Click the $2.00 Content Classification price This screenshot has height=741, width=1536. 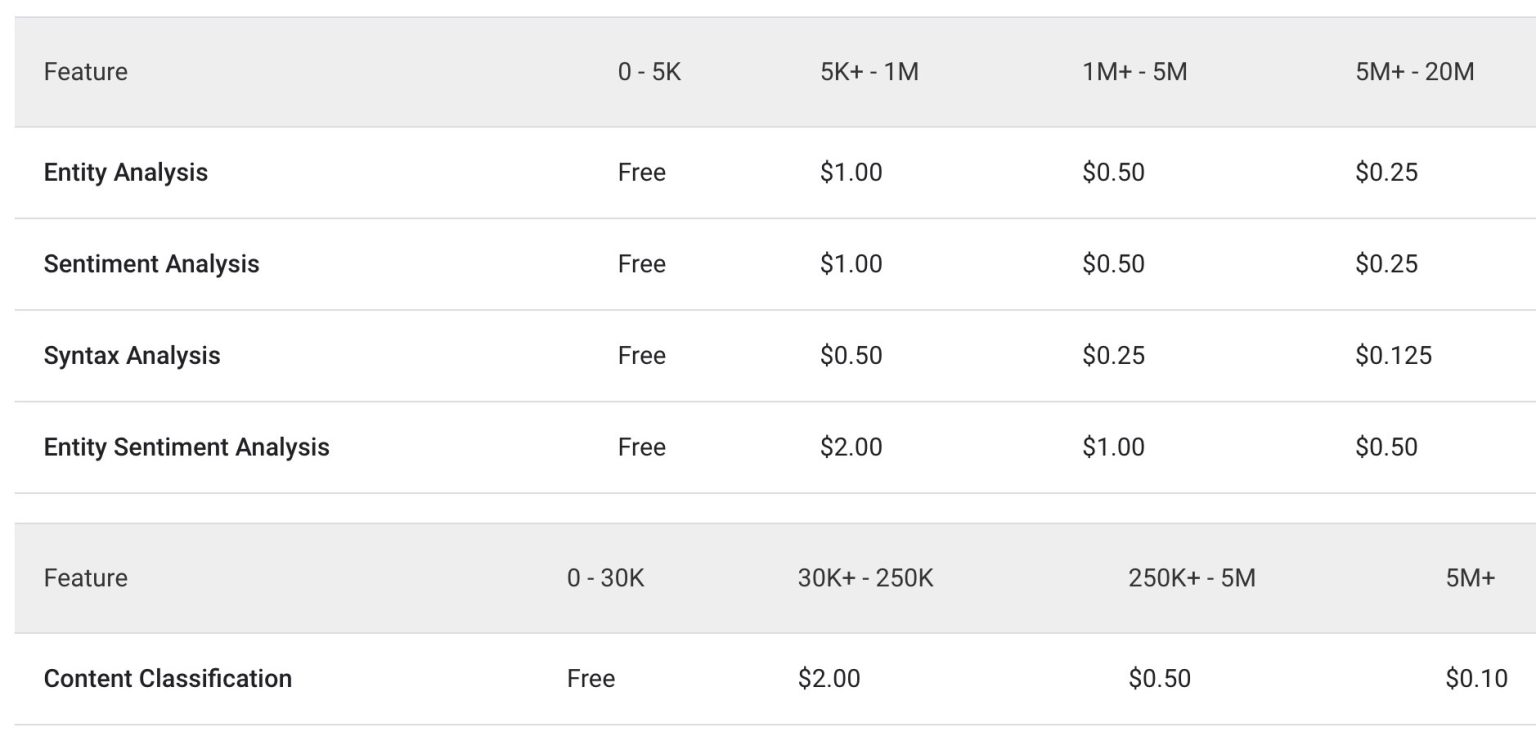829,679
